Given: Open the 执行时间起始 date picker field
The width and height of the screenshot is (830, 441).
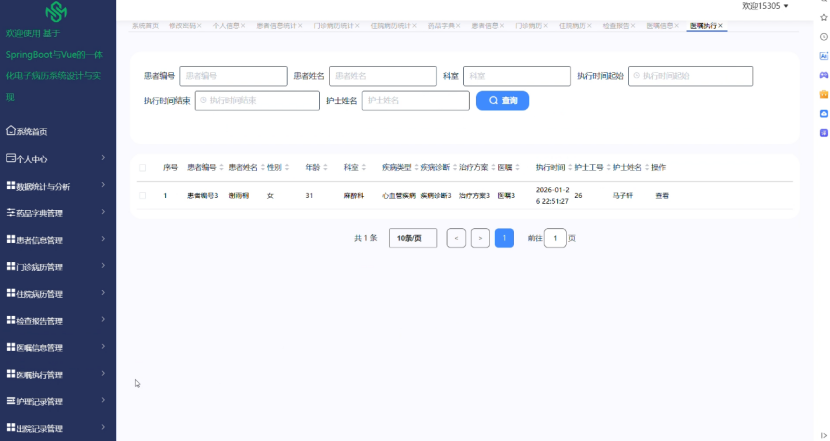Looking at the screenshot, I should (690, 76).
